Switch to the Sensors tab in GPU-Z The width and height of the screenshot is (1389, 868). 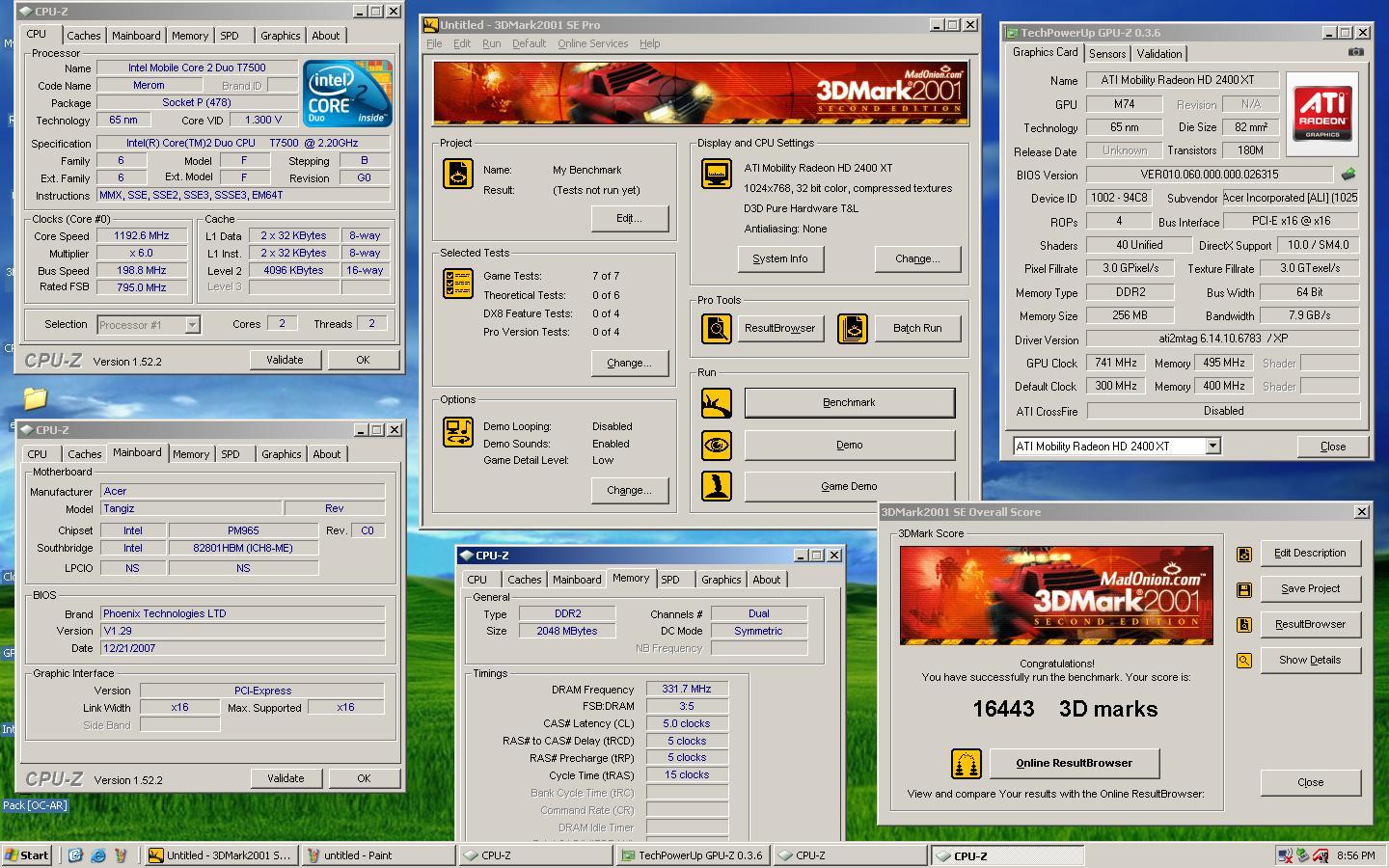click(x=1107, y=54)
